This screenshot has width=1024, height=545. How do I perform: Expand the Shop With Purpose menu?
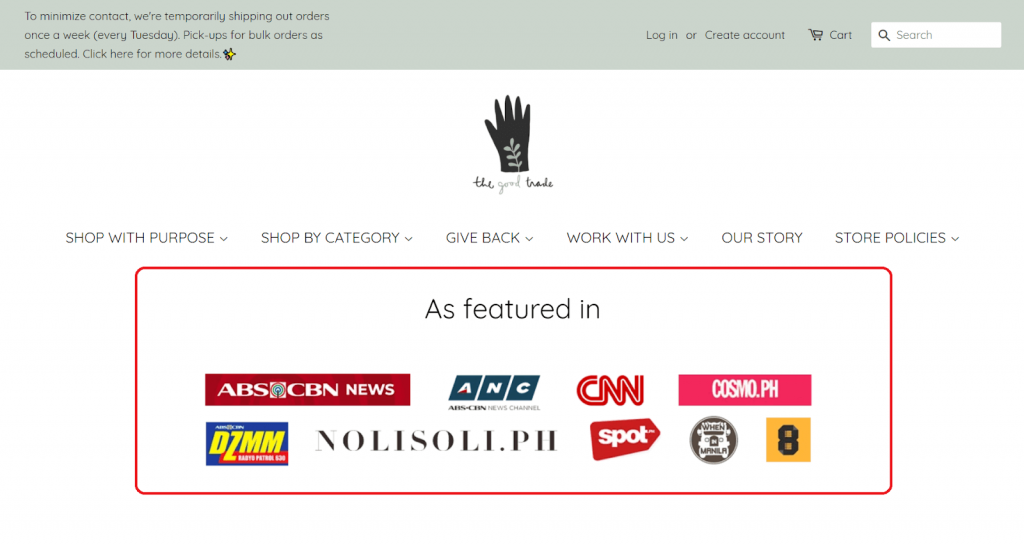point(146,238)
